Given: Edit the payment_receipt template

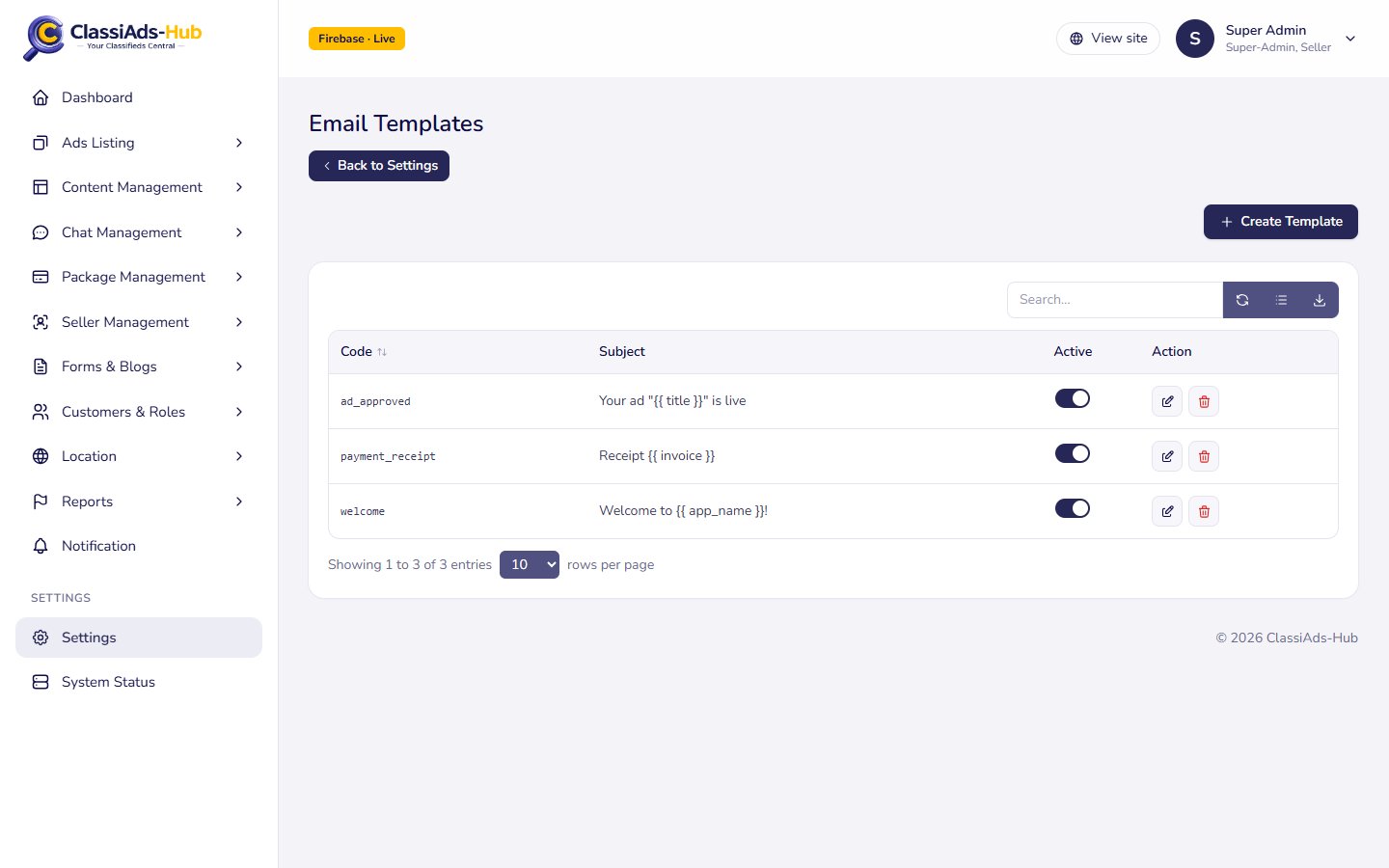Looking at the screenshot, I should coord(1167,456).
